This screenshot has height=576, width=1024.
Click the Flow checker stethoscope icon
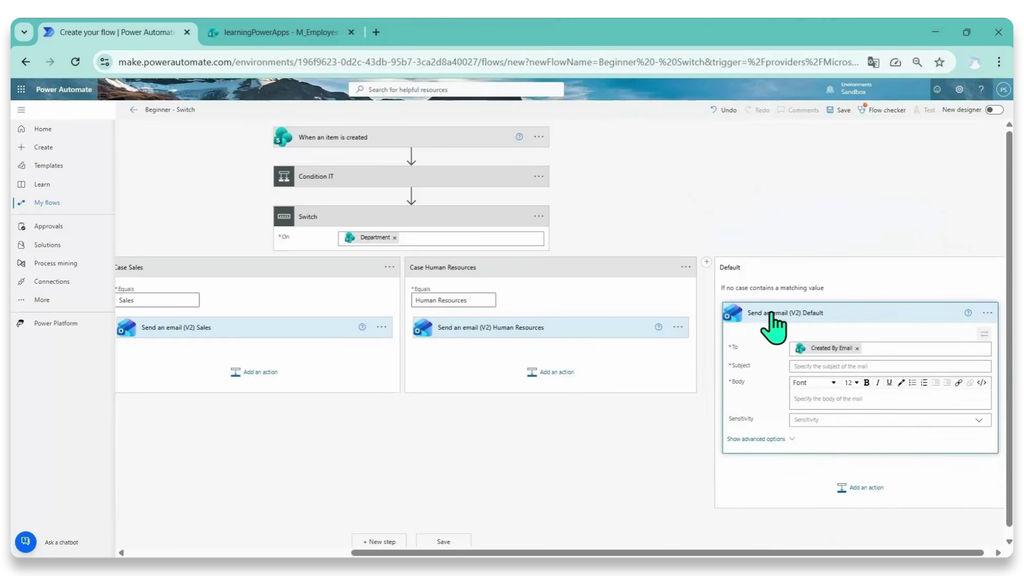pyautogui.click(x=861, y=110)
